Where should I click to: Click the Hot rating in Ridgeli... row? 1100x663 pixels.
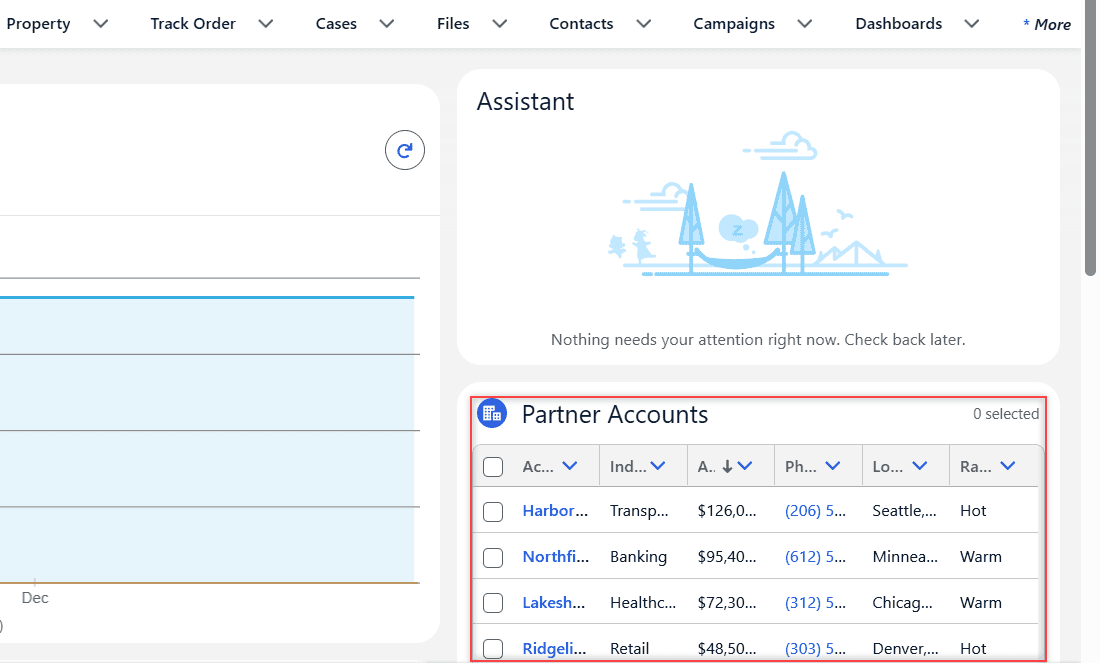(973, 648)
